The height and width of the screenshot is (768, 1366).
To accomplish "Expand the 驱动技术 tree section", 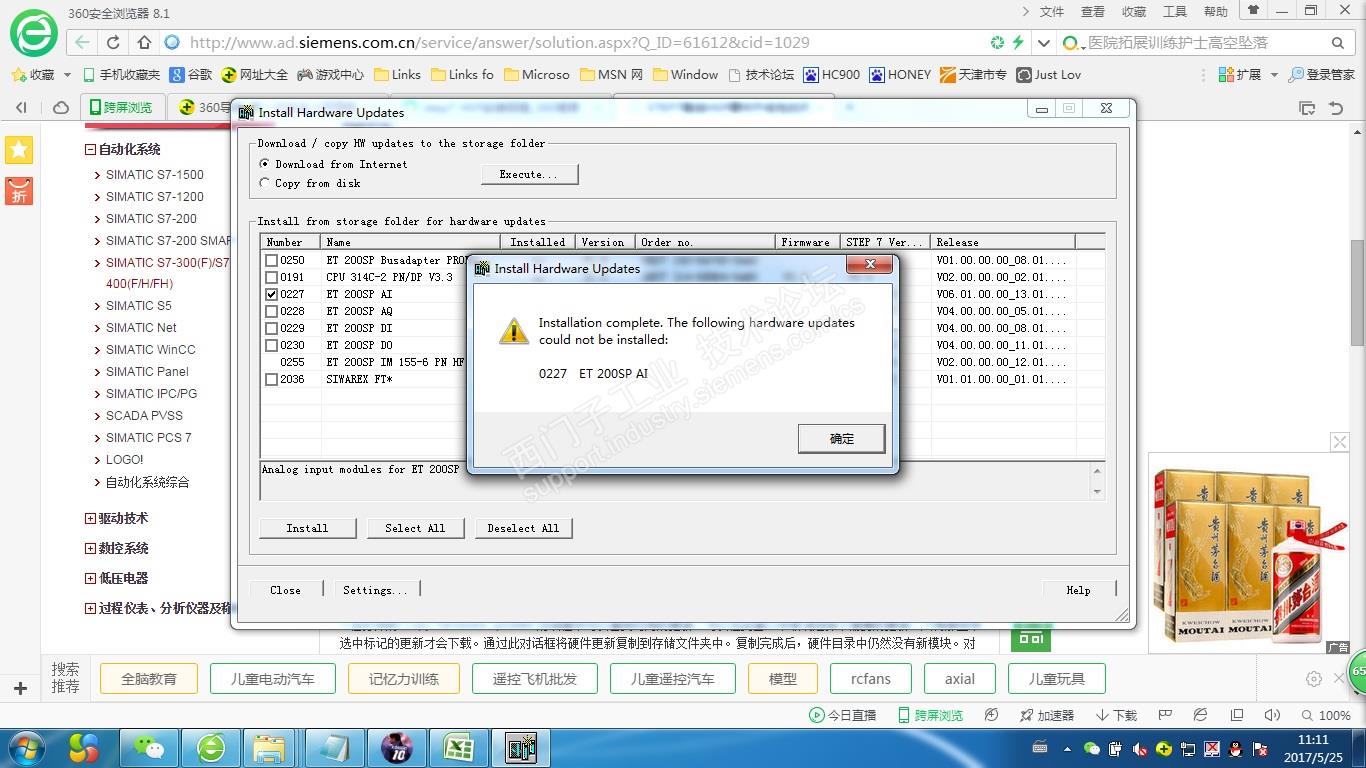I will pos(90,519).
